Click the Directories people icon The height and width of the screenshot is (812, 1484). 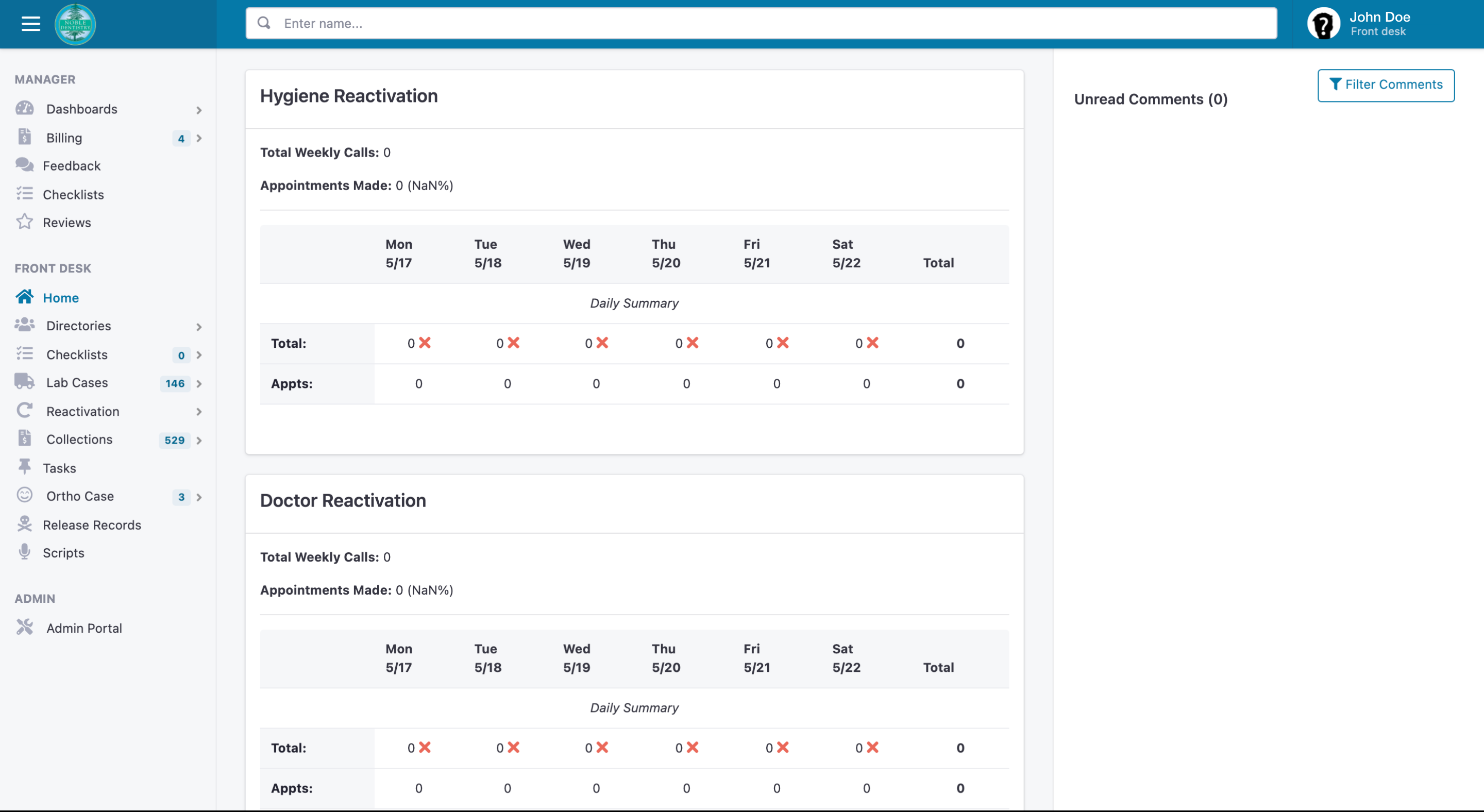25,325
